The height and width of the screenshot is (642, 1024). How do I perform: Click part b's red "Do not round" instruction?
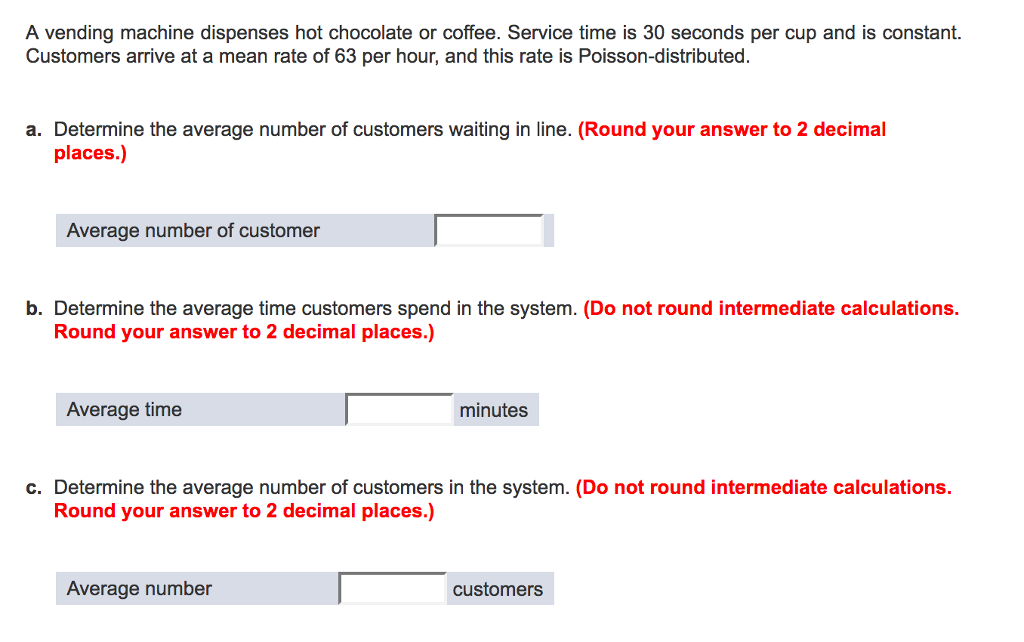[771, 309]
